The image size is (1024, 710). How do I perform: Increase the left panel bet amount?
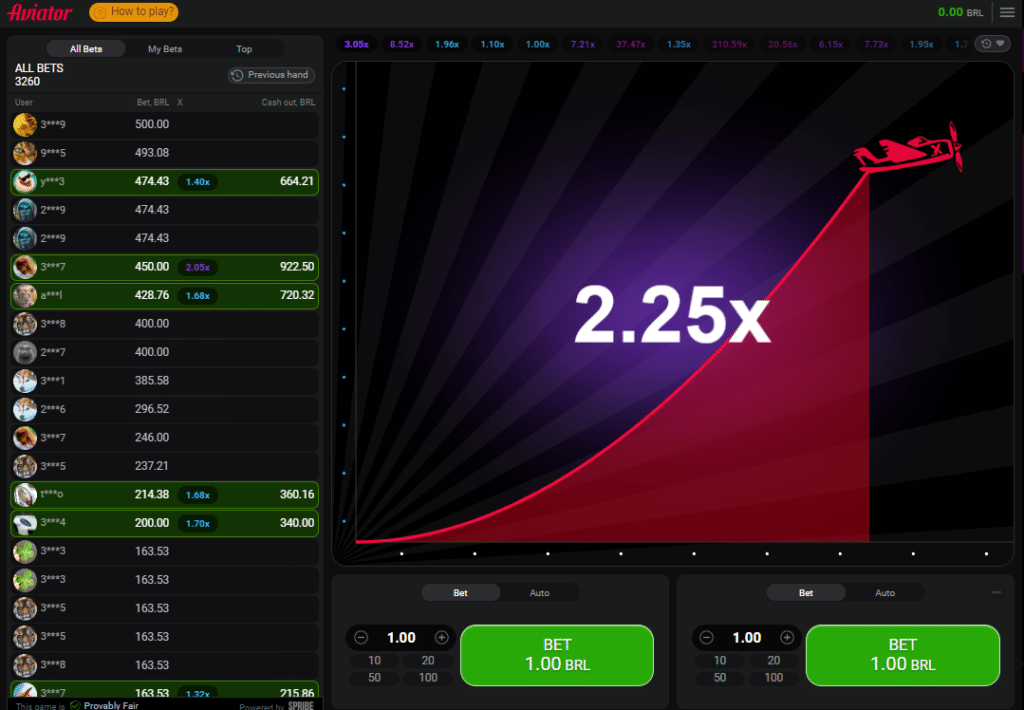click(x=441, y=637)
